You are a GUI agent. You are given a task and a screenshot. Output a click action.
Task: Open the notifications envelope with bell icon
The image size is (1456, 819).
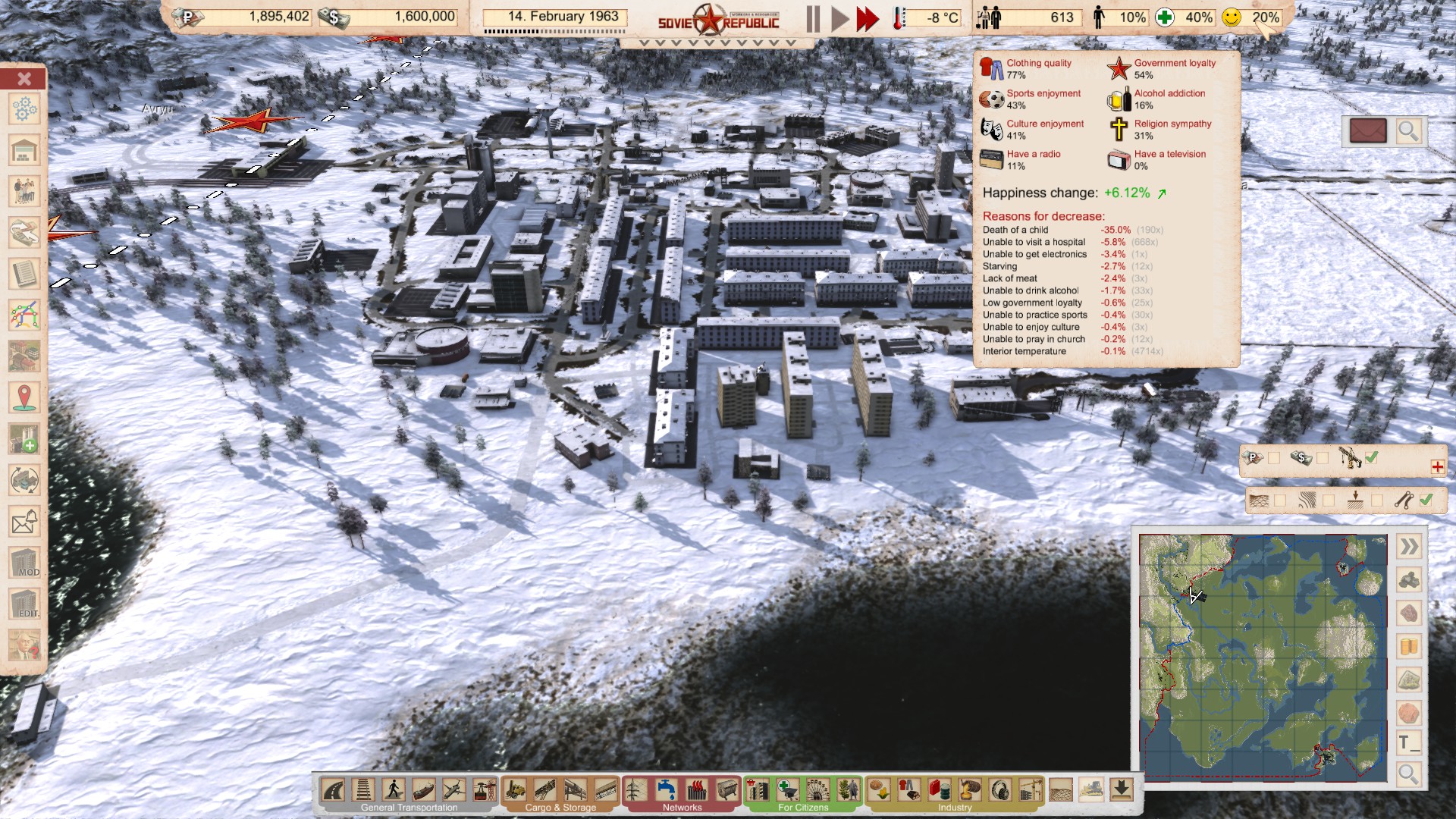pyautogui.click(x=24, y=521)
